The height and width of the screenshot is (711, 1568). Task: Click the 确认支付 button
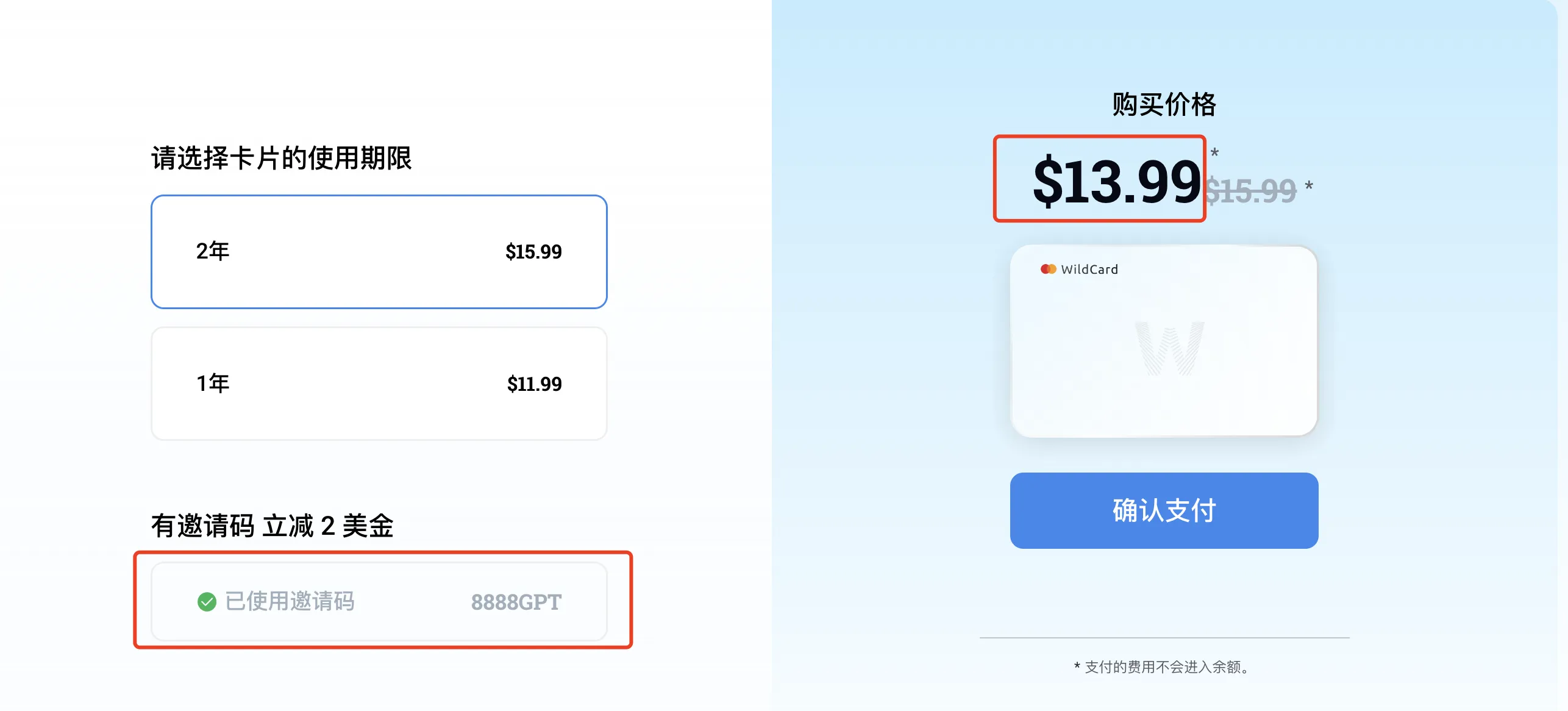(1164, 510)
